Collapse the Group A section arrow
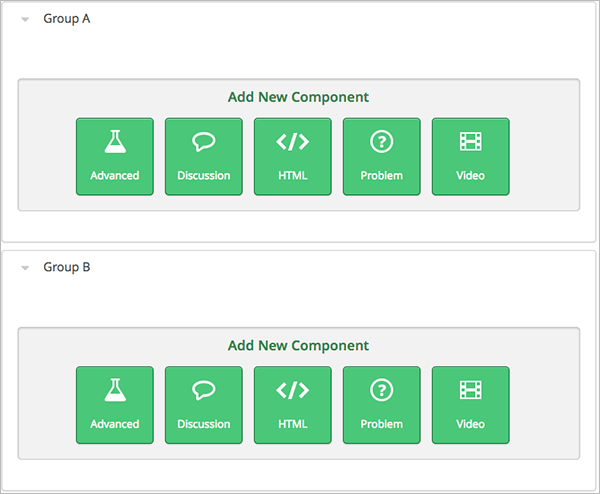Screen dimensions: 600x494 pyautogui.click(x=25, y=19)
